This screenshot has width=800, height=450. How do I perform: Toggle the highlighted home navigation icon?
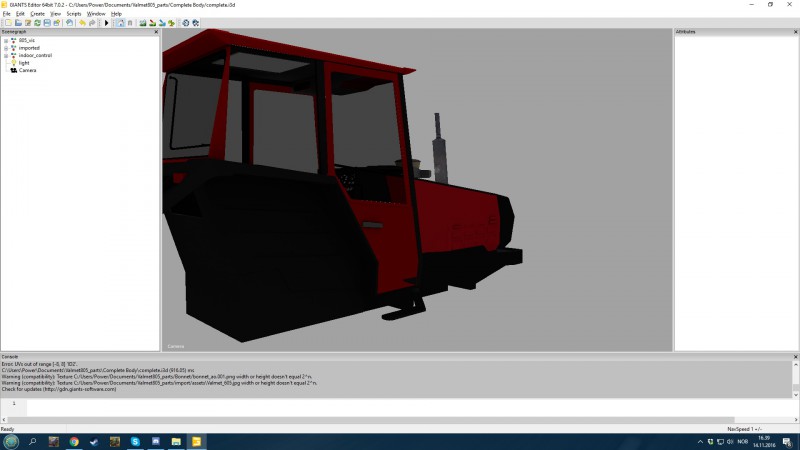[120, 23]
